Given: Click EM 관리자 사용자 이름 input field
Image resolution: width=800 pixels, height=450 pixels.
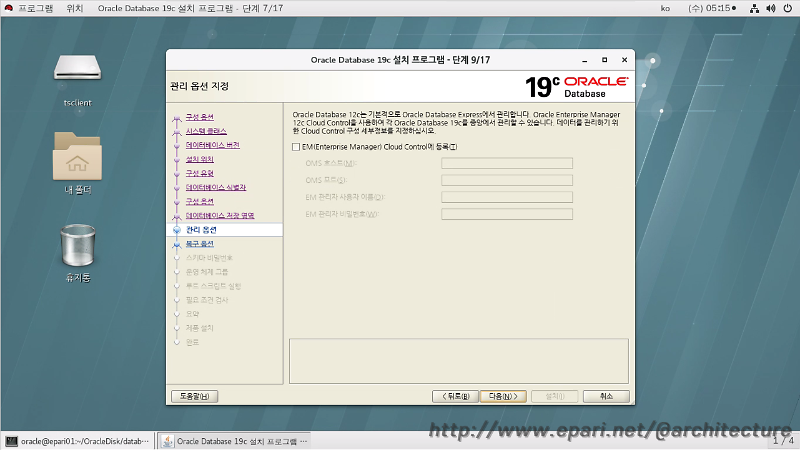Looking at the screenshot, I should pyautogui.click(x=507, y=197).
